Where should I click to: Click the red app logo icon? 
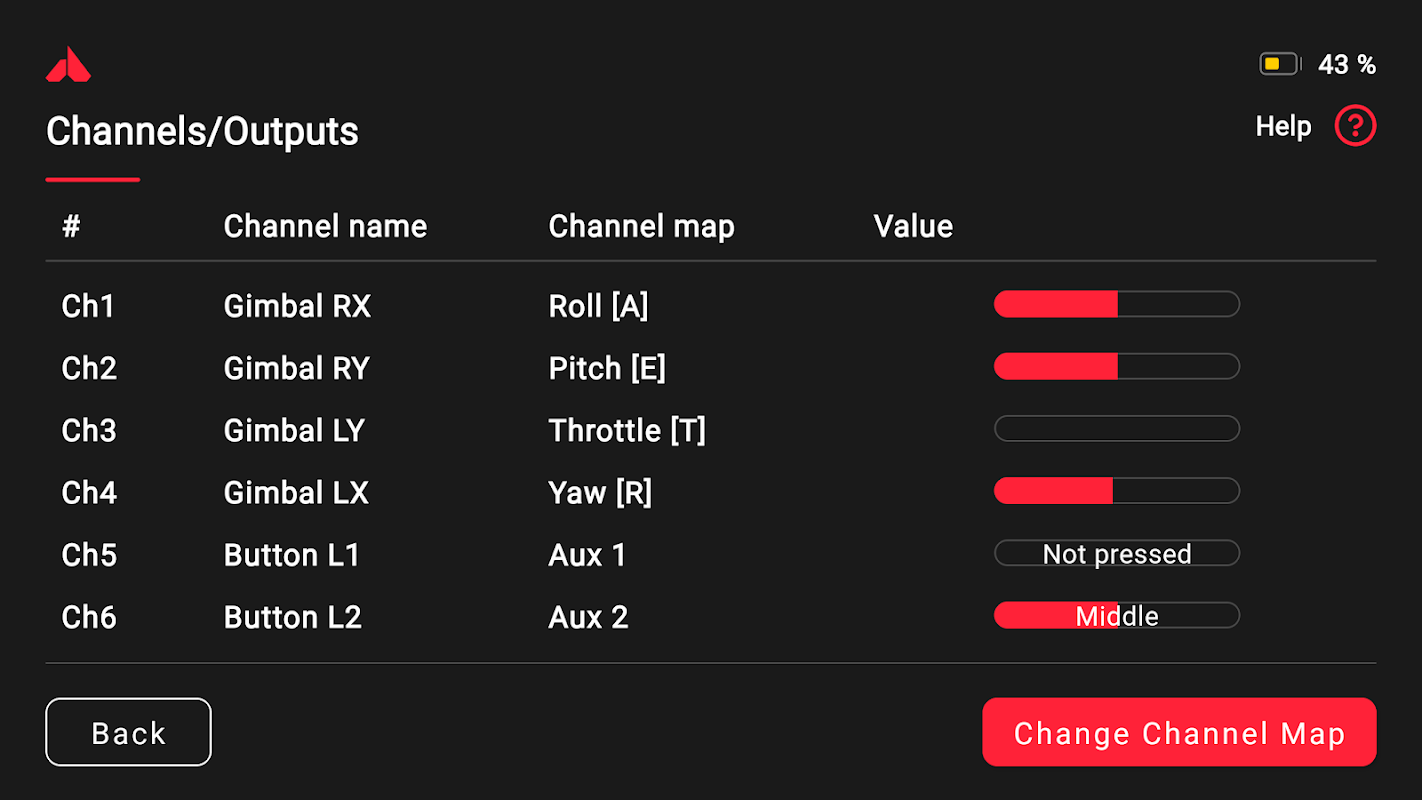coord(68,65)
